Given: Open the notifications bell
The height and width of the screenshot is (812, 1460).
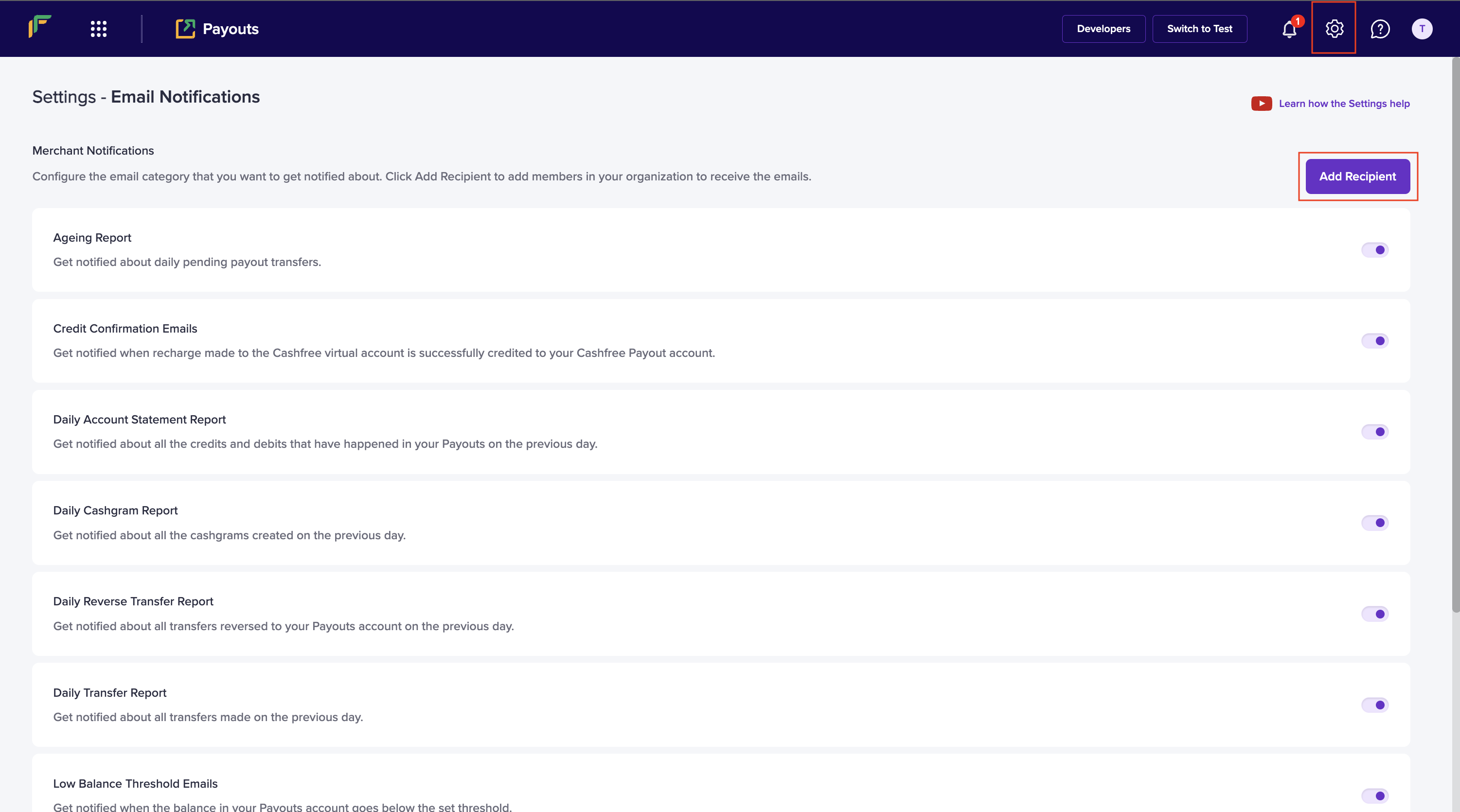Looking at the screenshot, I should (1289, 29).
